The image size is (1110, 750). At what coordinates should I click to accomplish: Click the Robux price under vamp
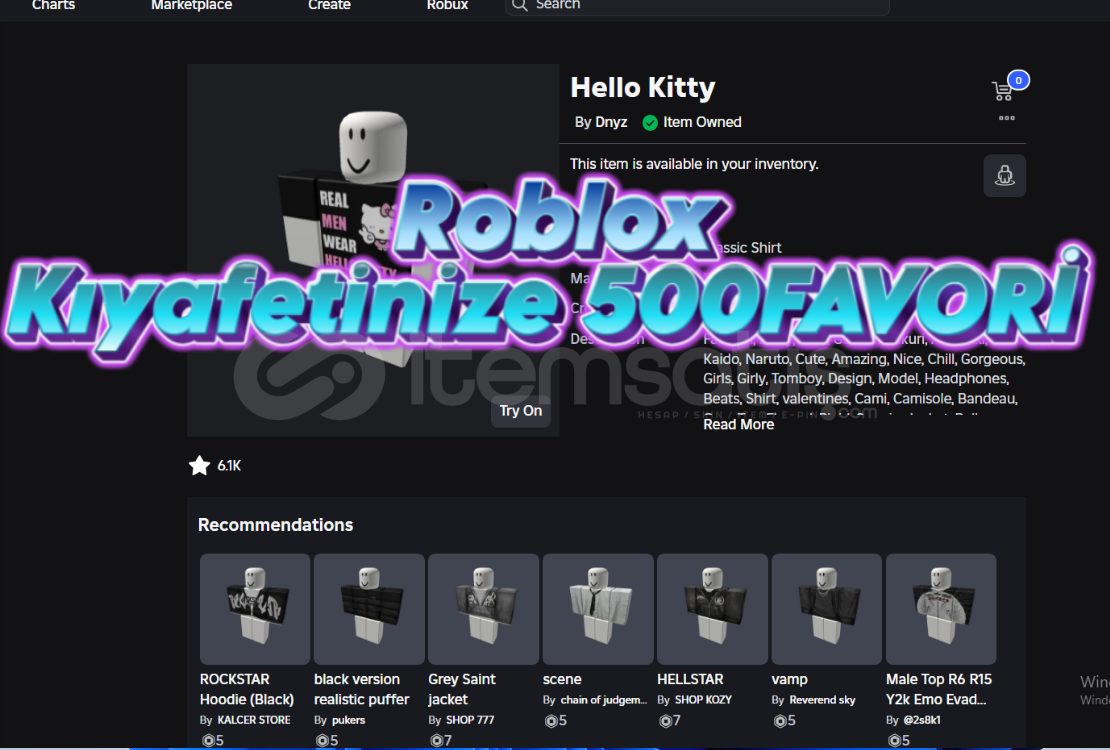(784, 721)
